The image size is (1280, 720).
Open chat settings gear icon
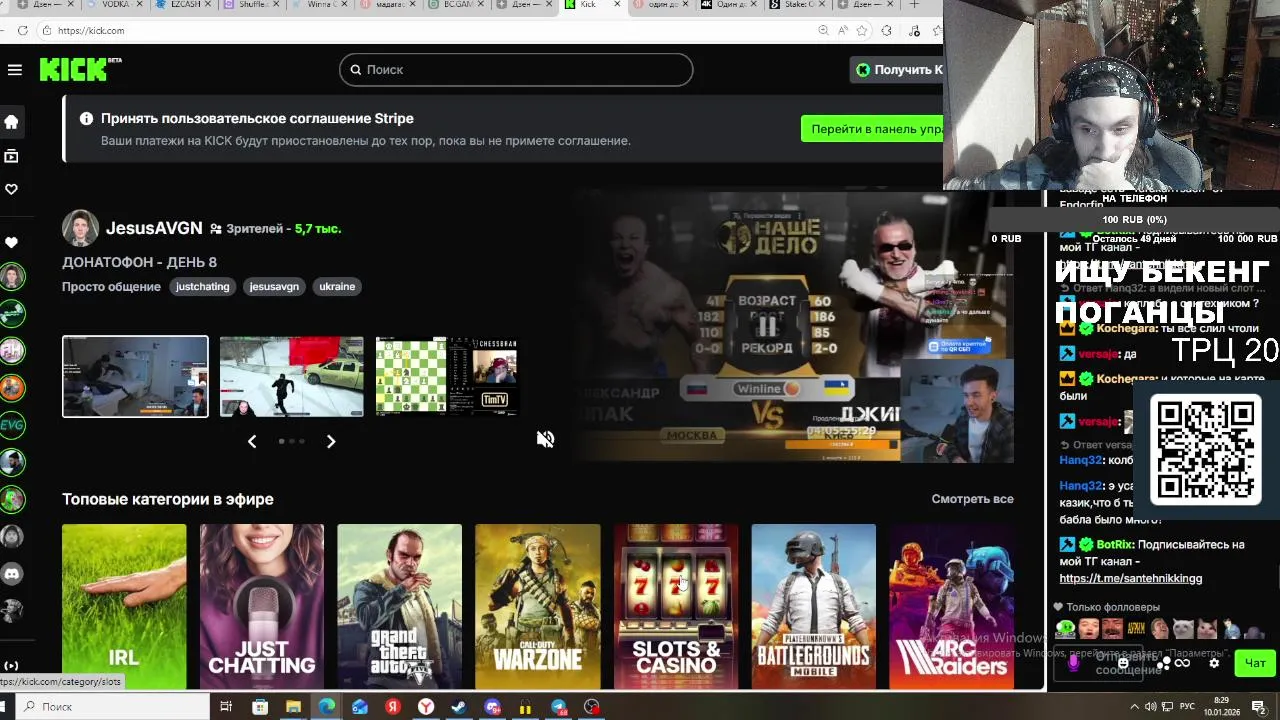click(x=1214, y=663)
